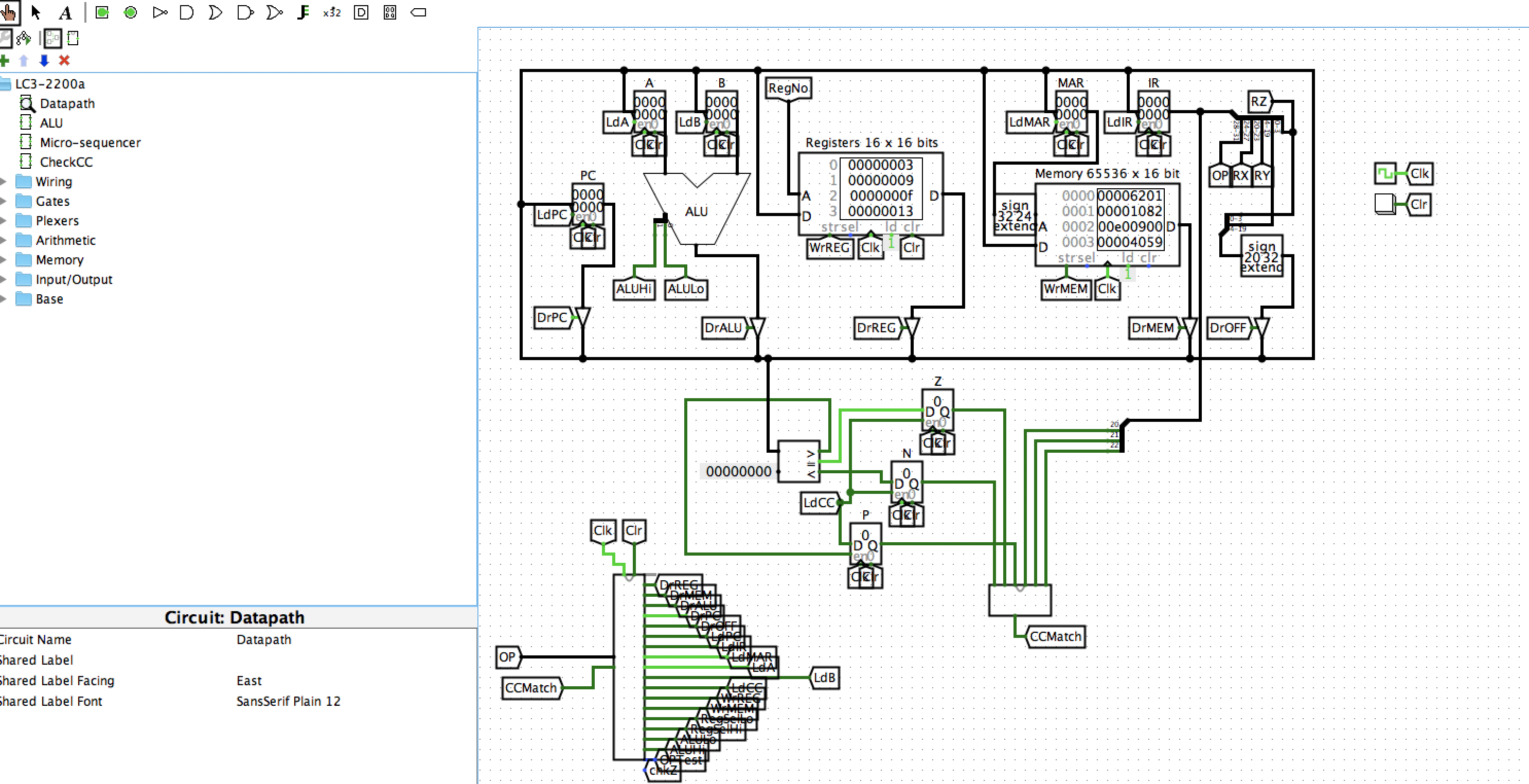The image size is (1529, 784).
Task: Pick the round output pin tool
Action: click(131, 12)
